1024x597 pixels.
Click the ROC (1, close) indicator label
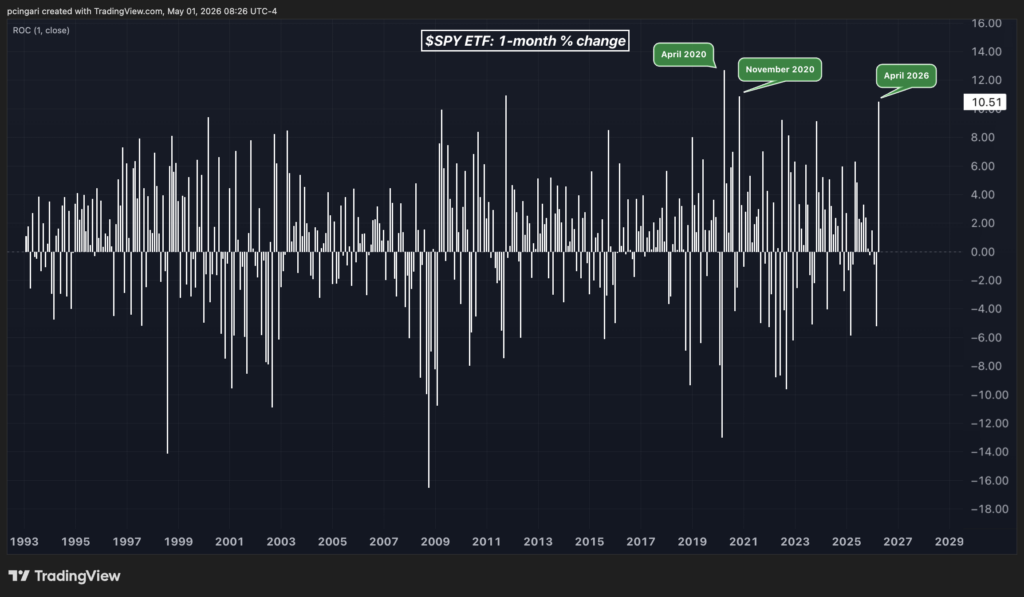coord(41,30)
